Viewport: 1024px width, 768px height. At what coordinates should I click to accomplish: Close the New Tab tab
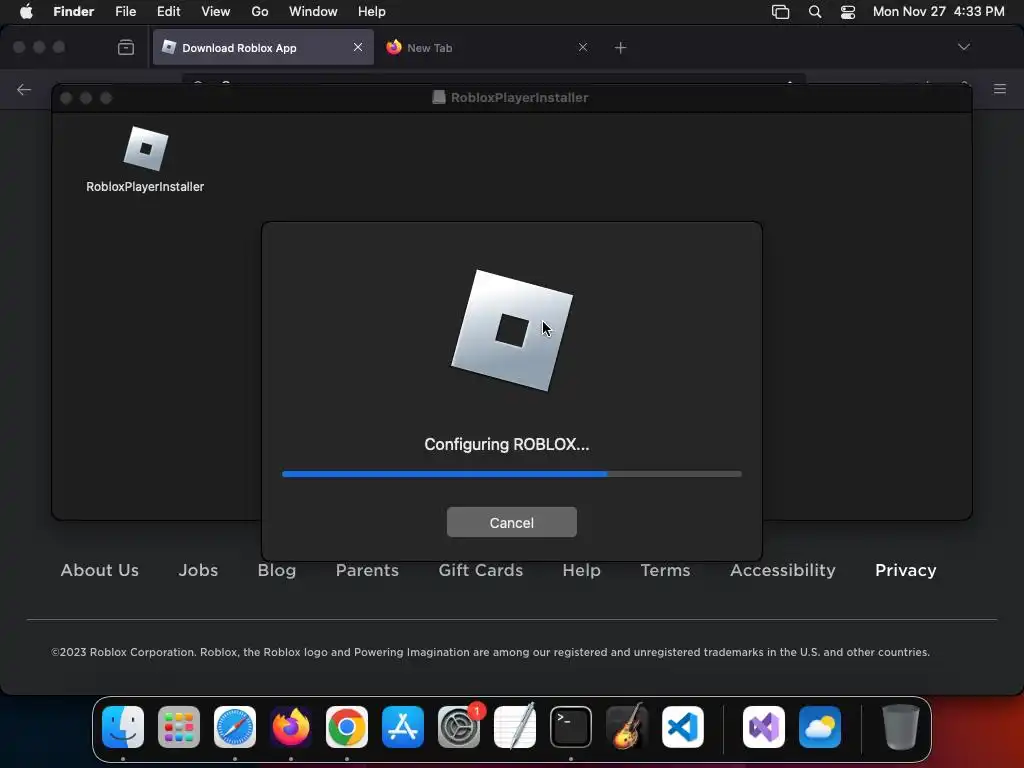pos(583,47)
